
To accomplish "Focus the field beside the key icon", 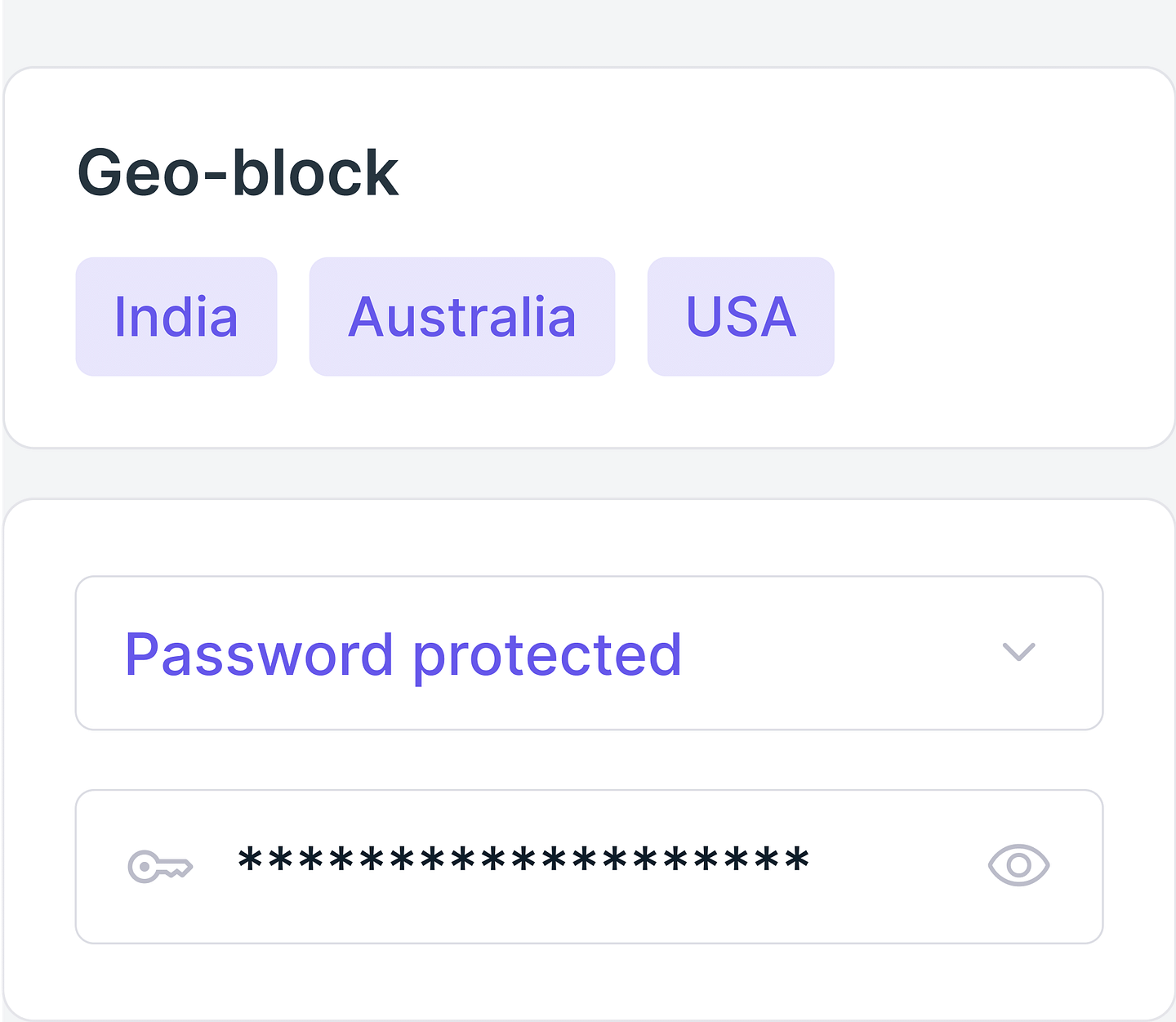I will pyautogui.click(x=589, y=867).
